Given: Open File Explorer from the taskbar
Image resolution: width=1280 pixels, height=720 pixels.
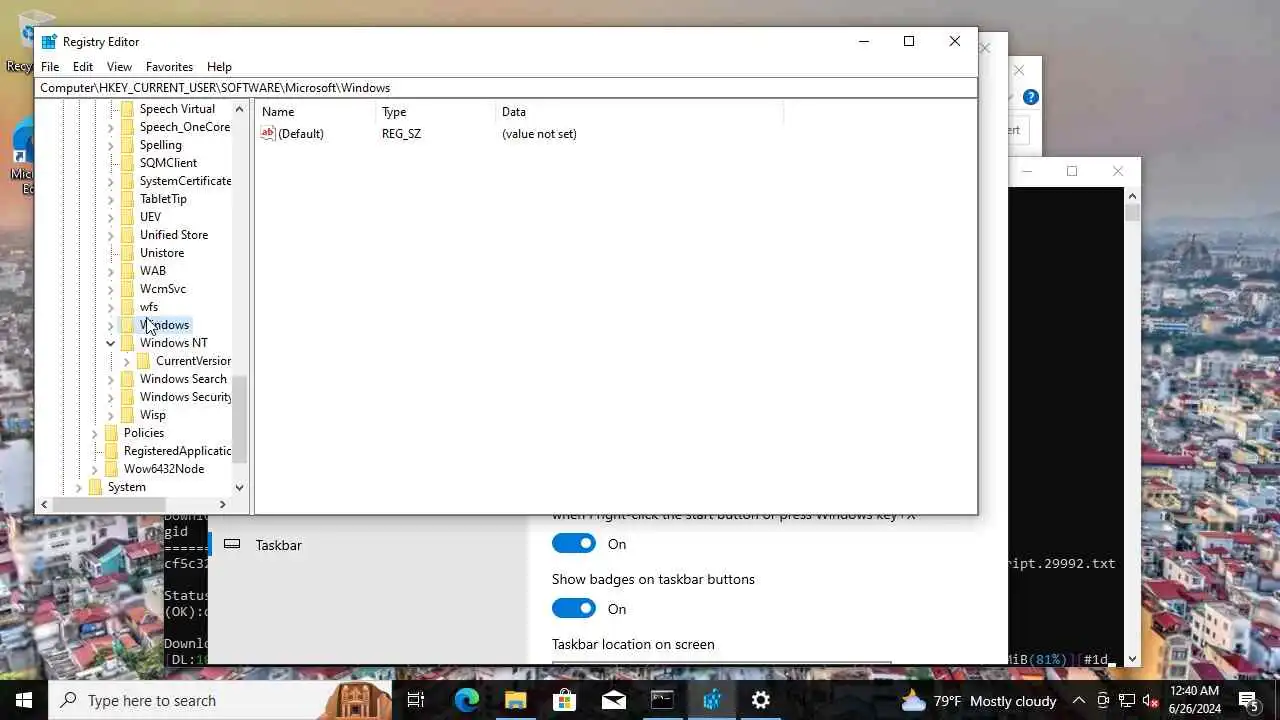Looking at the screenshot, I should (x=516, y=700).
